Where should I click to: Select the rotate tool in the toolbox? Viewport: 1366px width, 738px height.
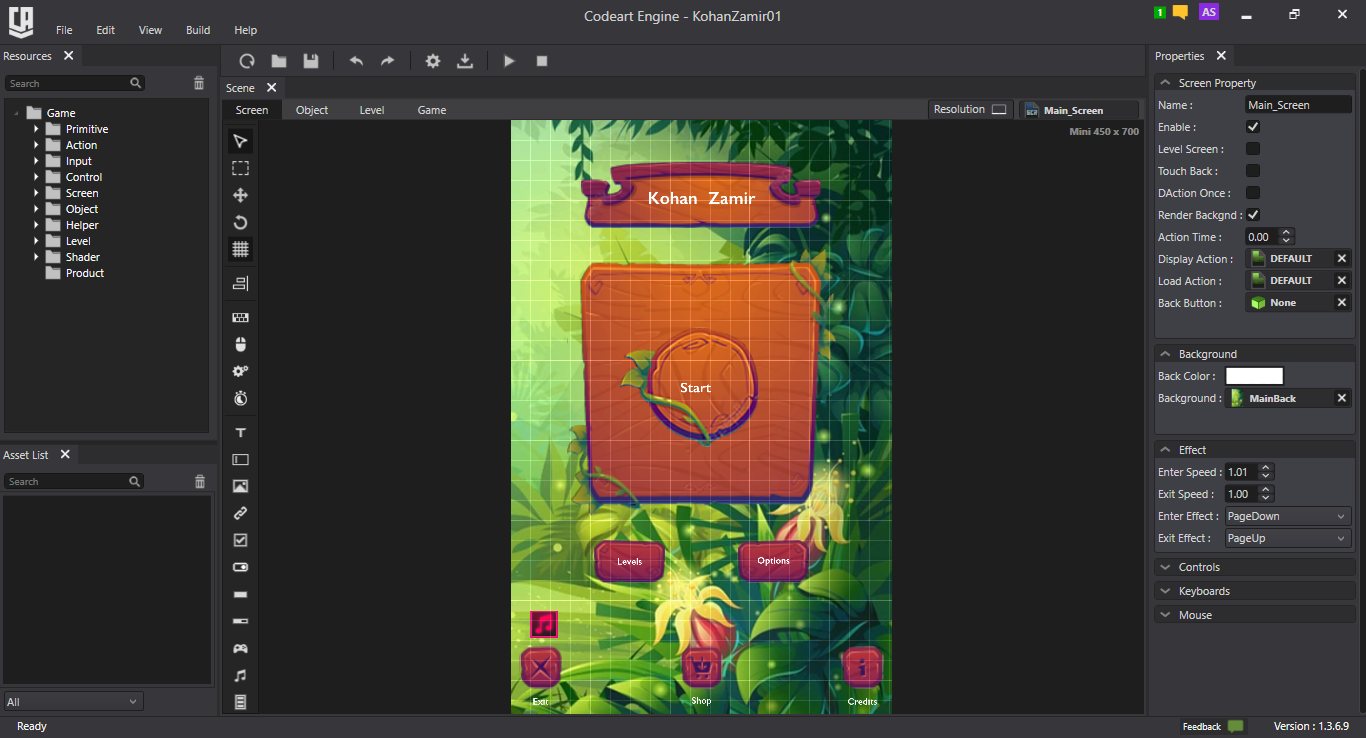pyautogui.click(x=240, y=222)
